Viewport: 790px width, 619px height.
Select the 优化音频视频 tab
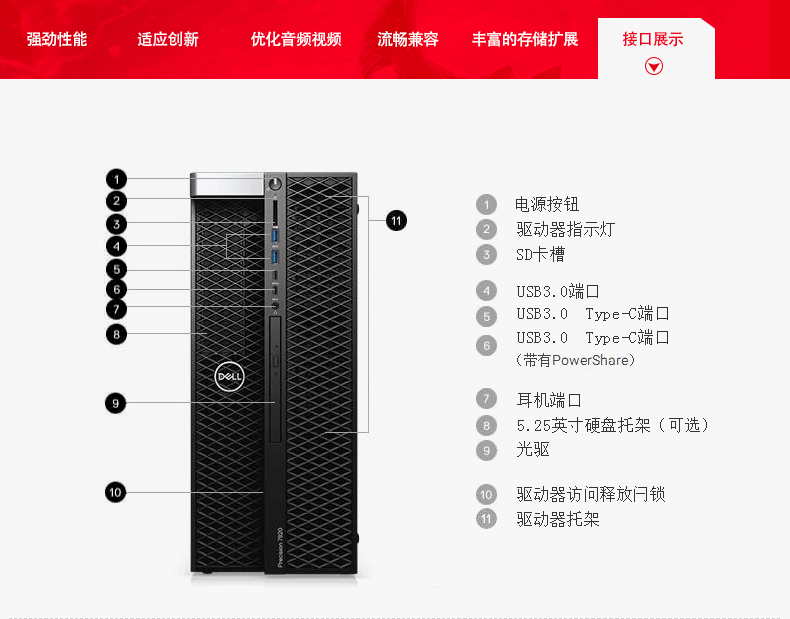pos(296,39)
